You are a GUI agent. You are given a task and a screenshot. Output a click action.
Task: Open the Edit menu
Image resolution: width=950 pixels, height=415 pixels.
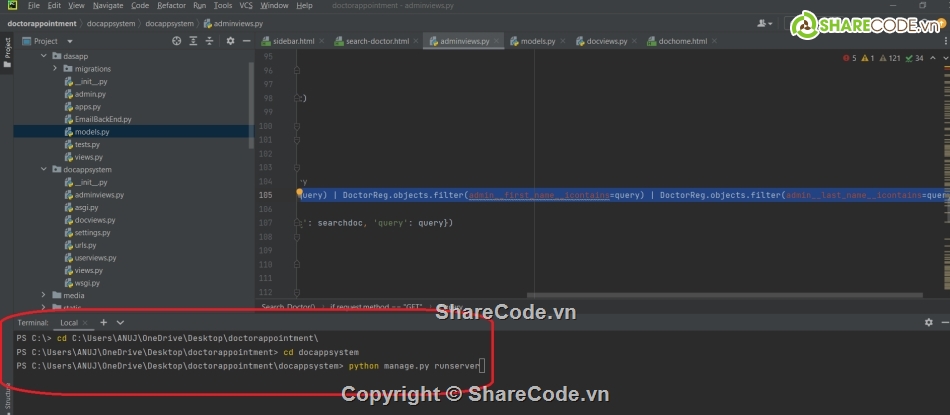pyautogui.click(x=54, y=5)
